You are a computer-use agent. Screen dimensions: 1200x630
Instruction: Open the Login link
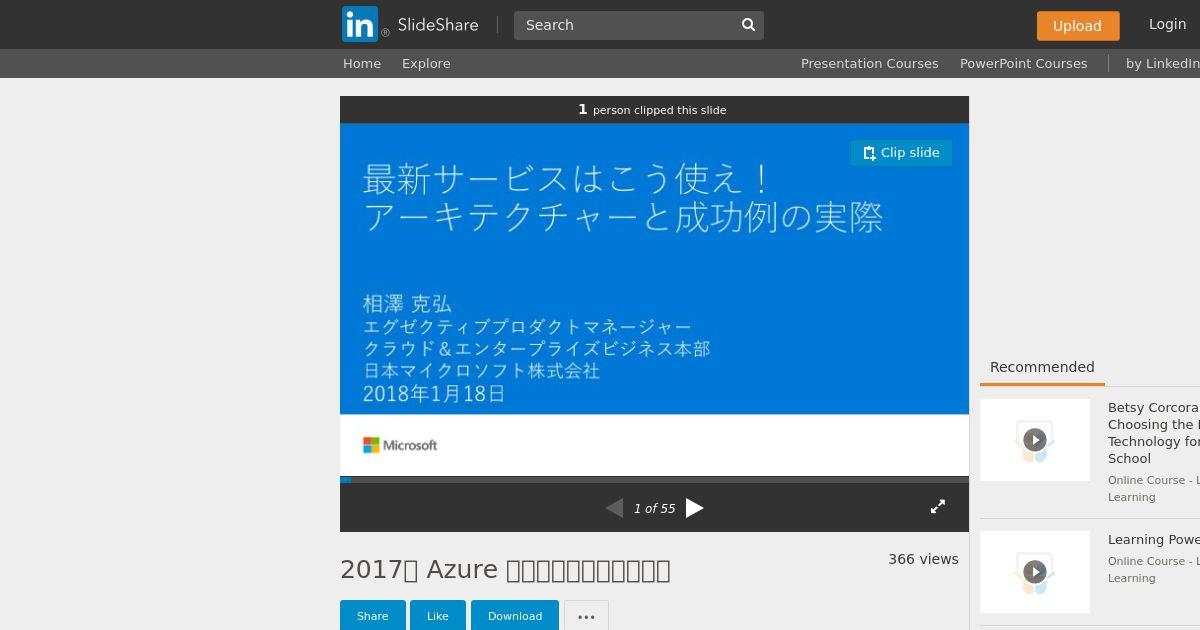pos(1167,24)
